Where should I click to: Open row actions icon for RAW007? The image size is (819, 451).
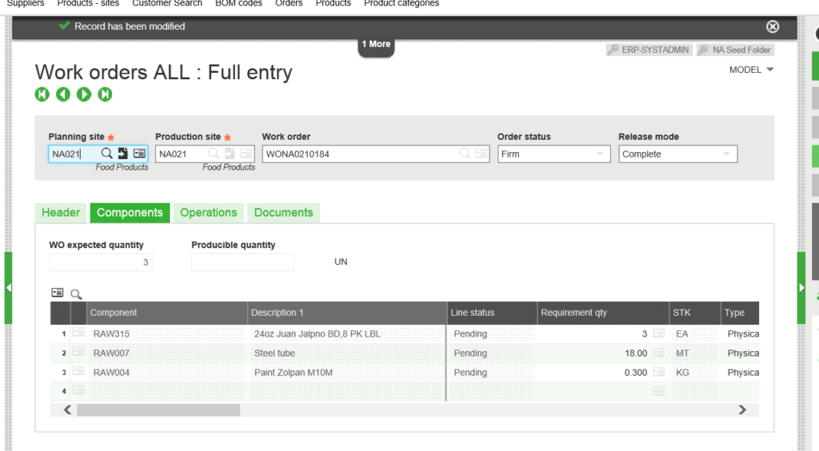(78, 352)
